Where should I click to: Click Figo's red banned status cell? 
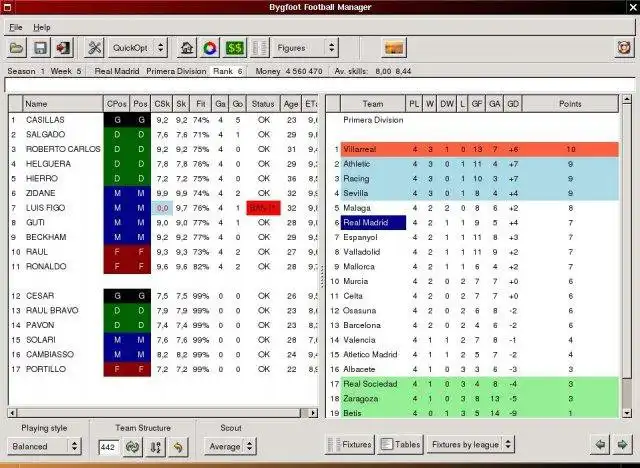[263, 208]
